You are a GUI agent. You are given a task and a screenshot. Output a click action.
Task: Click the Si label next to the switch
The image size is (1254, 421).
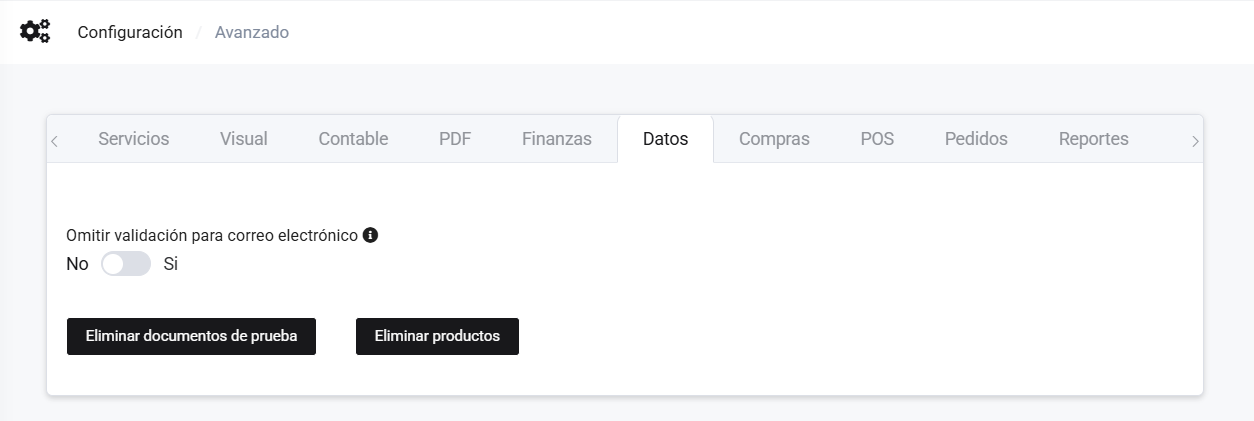tap(170, 264)
